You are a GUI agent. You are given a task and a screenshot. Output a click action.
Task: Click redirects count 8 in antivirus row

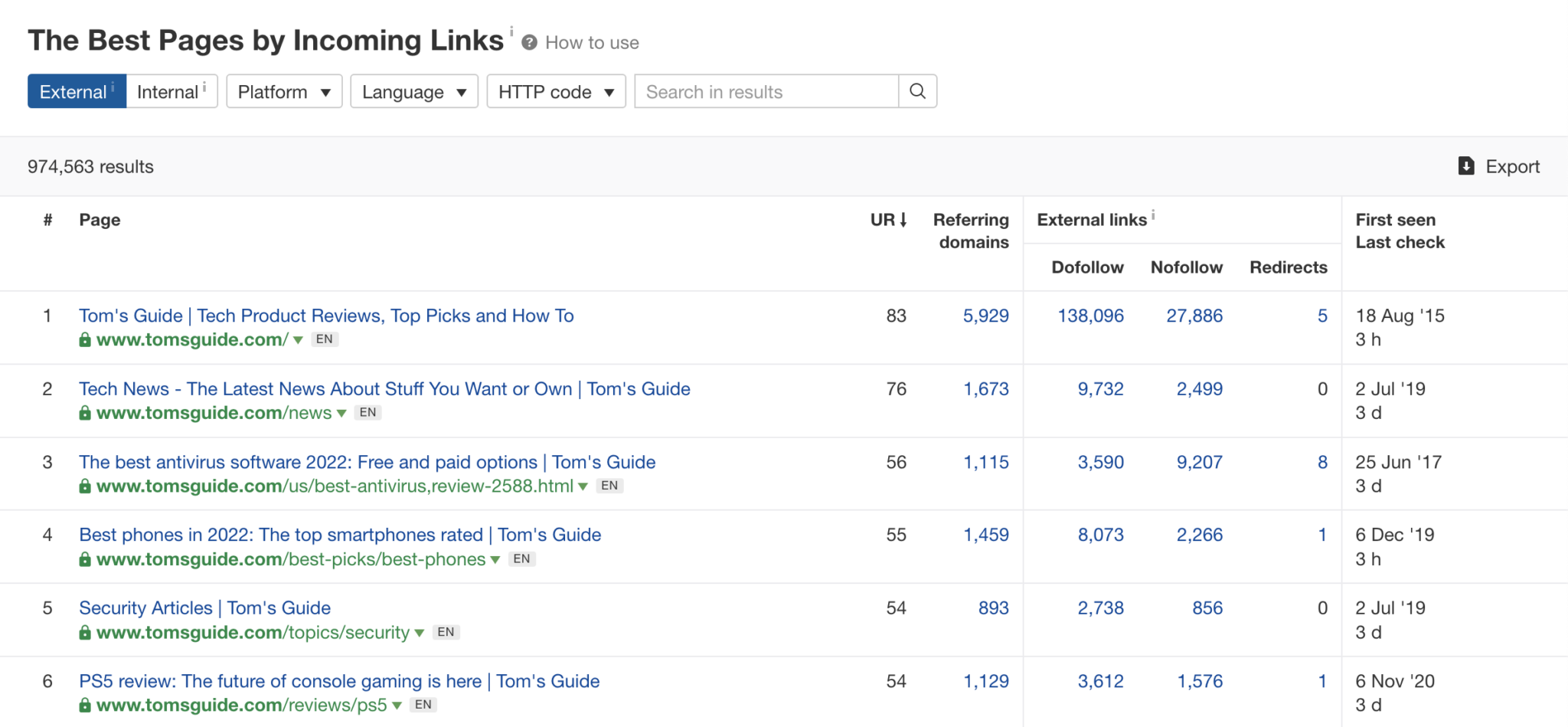1322,462
